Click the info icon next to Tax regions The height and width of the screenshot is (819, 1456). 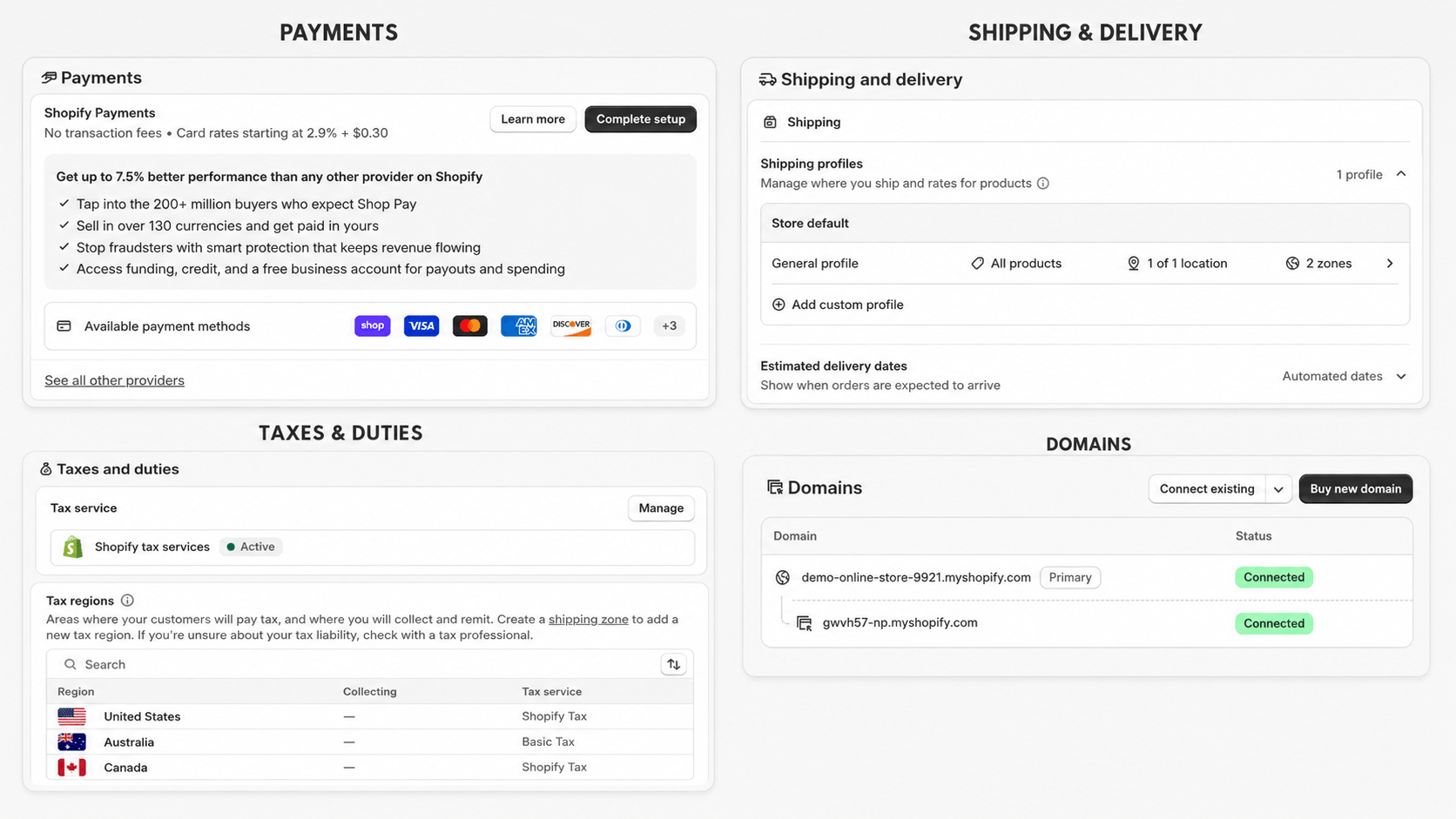pos(127,601)
